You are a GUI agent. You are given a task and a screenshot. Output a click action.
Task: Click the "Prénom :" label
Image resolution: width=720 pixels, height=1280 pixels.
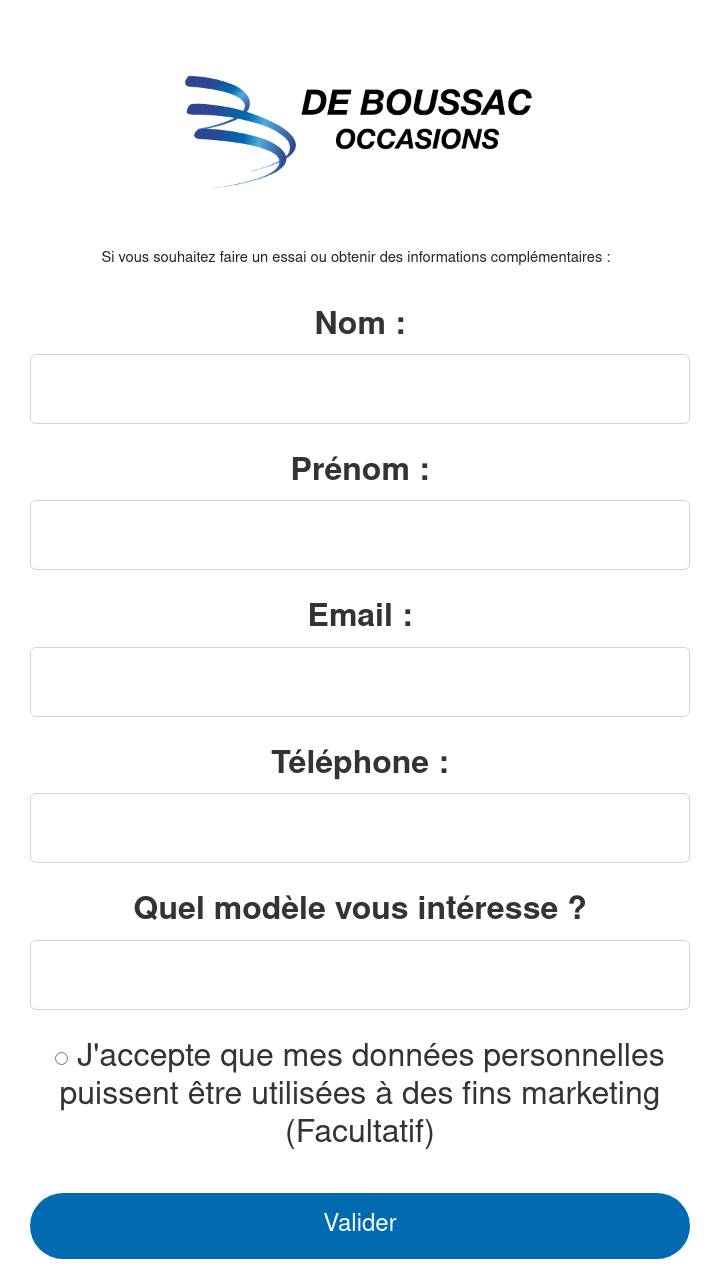point(360,469)
